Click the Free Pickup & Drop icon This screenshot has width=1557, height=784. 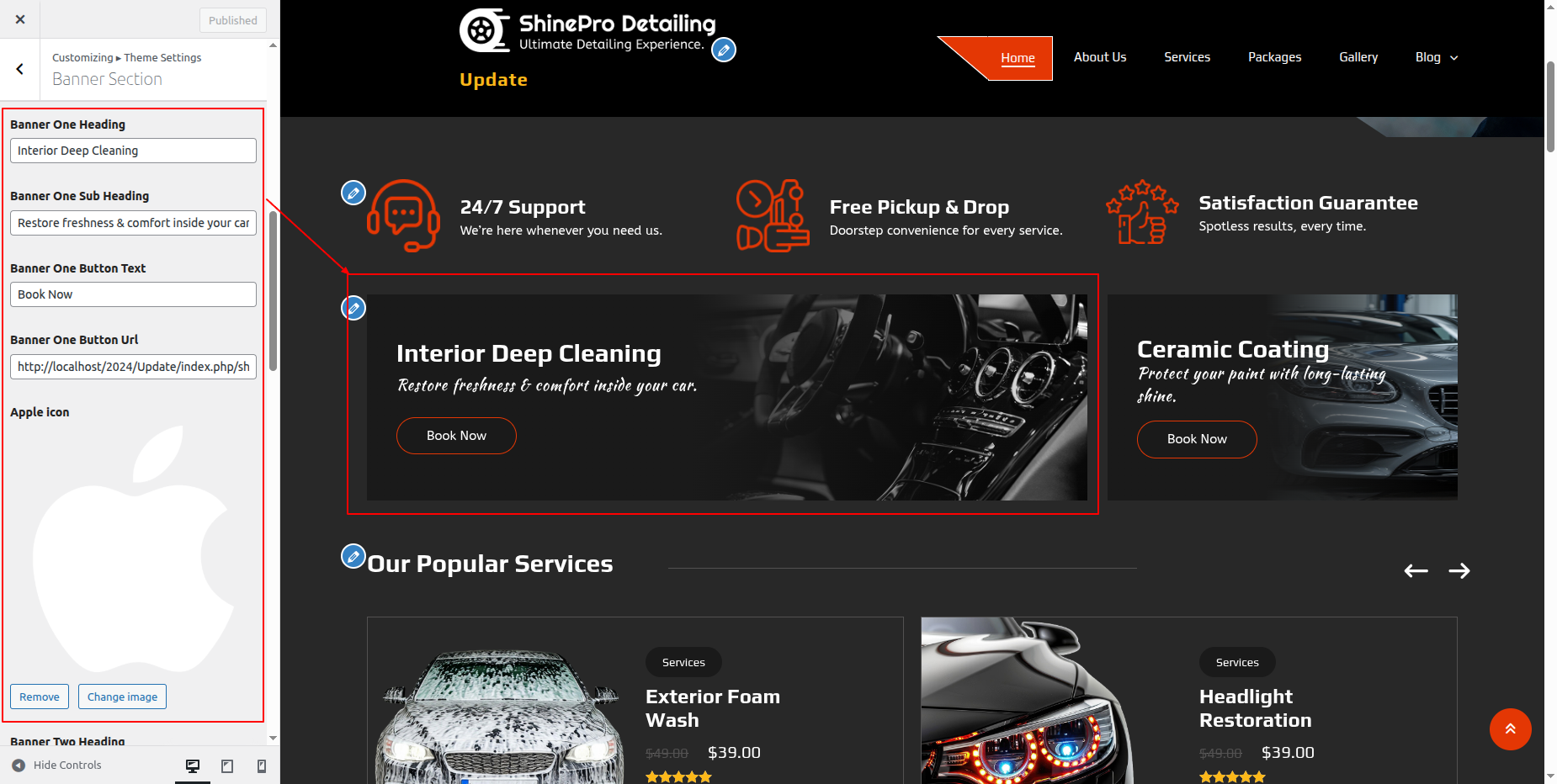[x=773, y=215]
